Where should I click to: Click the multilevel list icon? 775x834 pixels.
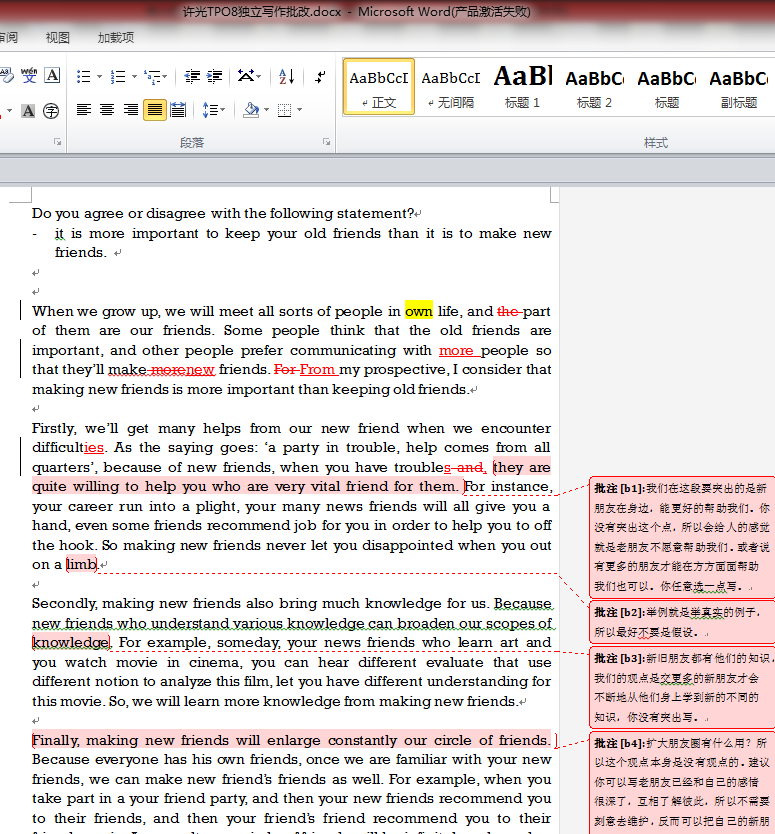pos(153,77)
